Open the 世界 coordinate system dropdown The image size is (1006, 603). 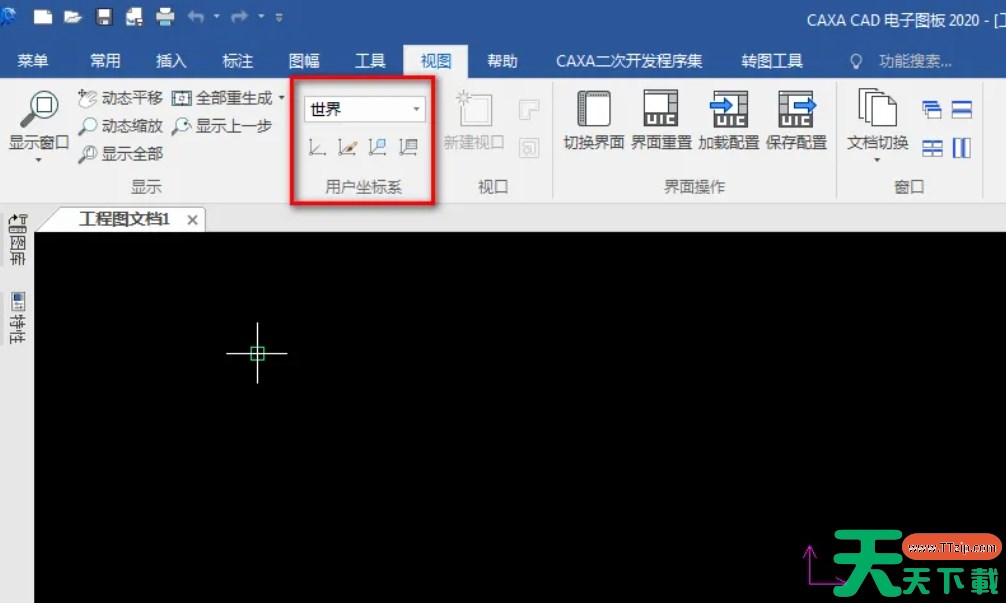pos(364,109)
